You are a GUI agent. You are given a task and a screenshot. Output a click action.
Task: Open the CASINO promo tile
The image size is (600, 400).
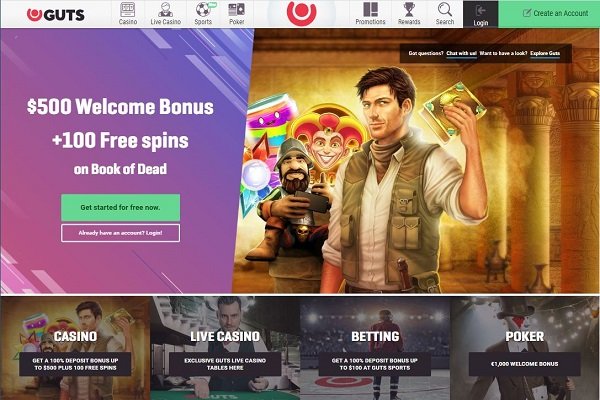tap(75, 348)
